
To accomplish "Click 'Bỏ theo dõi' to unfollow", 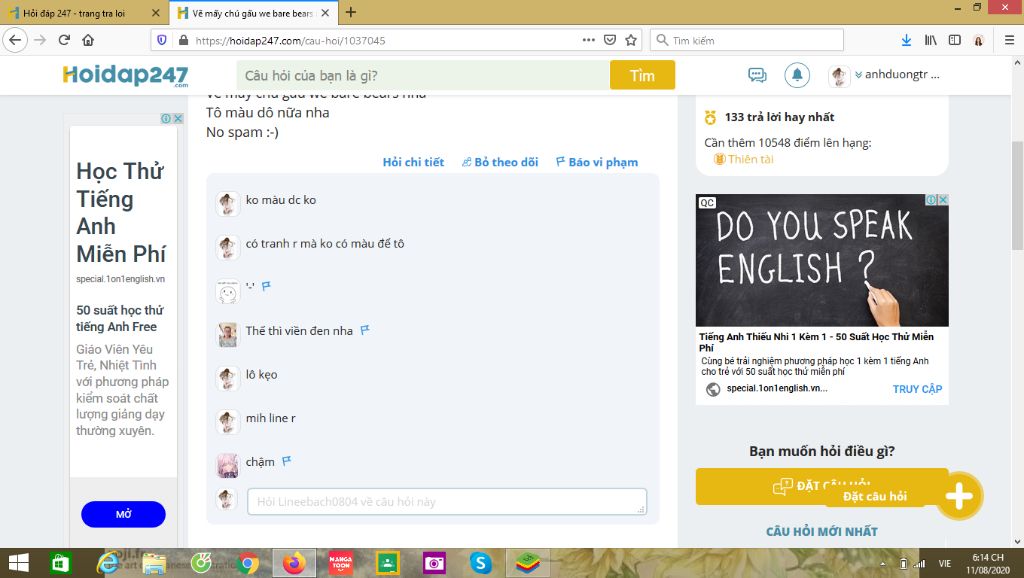I will [x=500, y=162].
